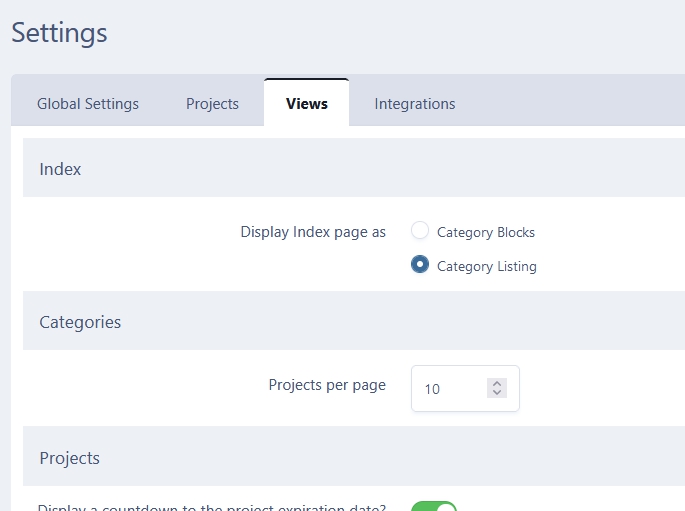Viewport: 685px width, 511px height.
Task: Decrease Projects per page with down arrow
Action: (497, 392)
